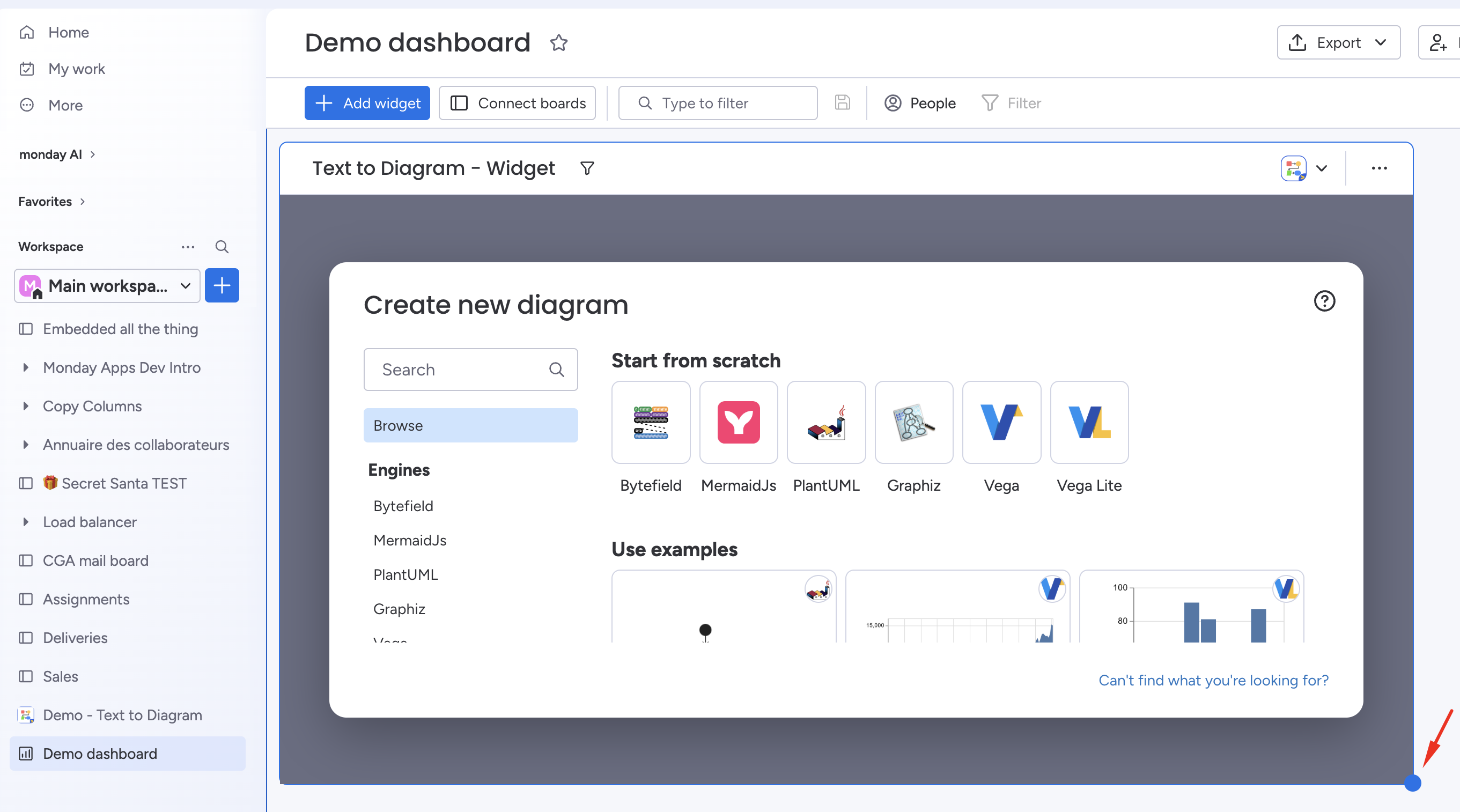Open the Vega area chart example
This screenshot has width=1460, height=812.
(957, 606)
